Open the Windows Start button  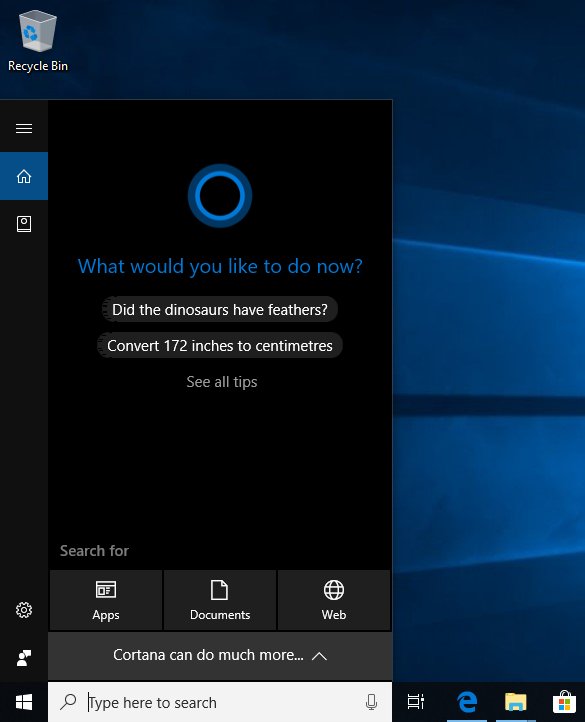click(x=24, y=702)
